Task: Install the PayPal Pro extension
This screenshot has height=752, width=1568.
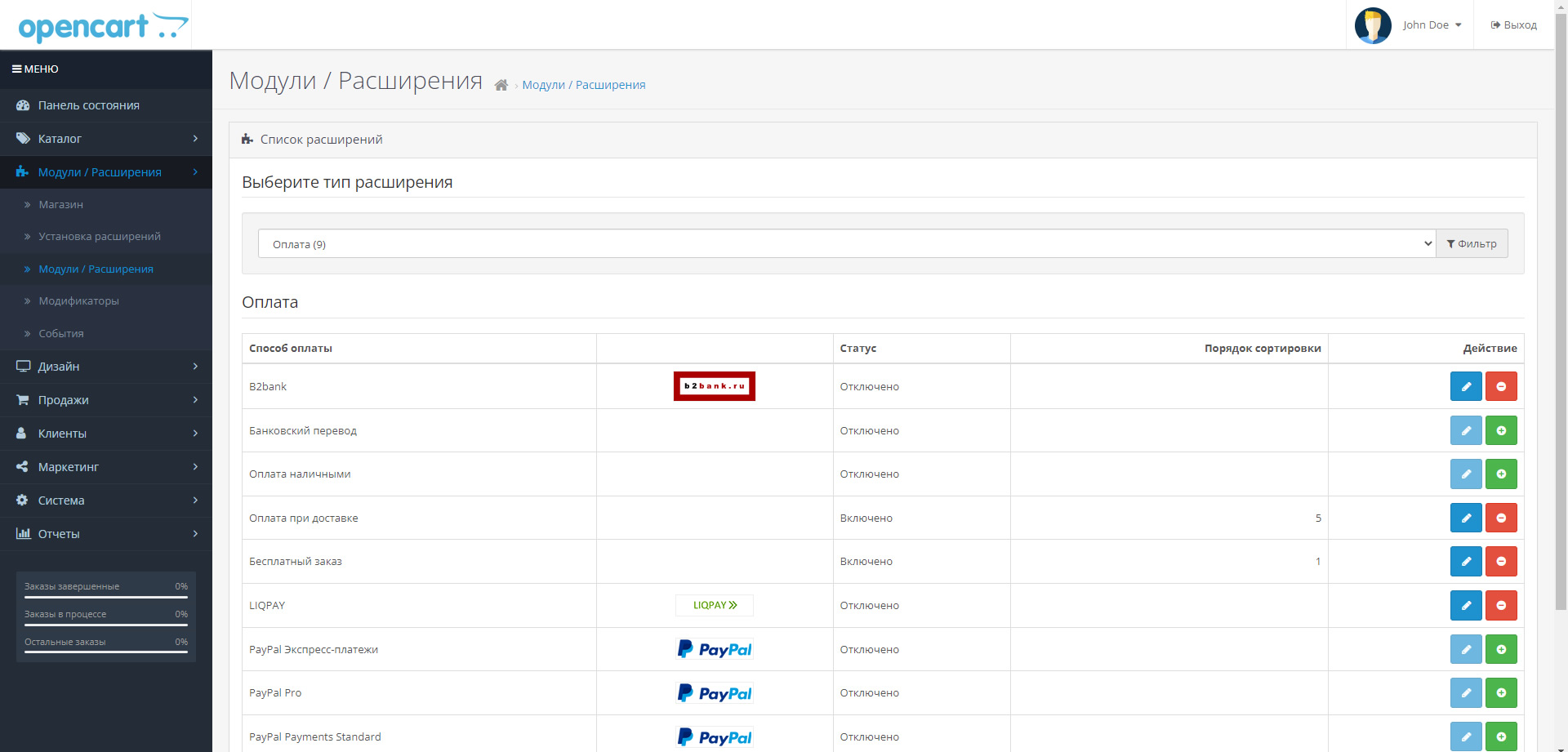Action: [x=1501, y=692]
